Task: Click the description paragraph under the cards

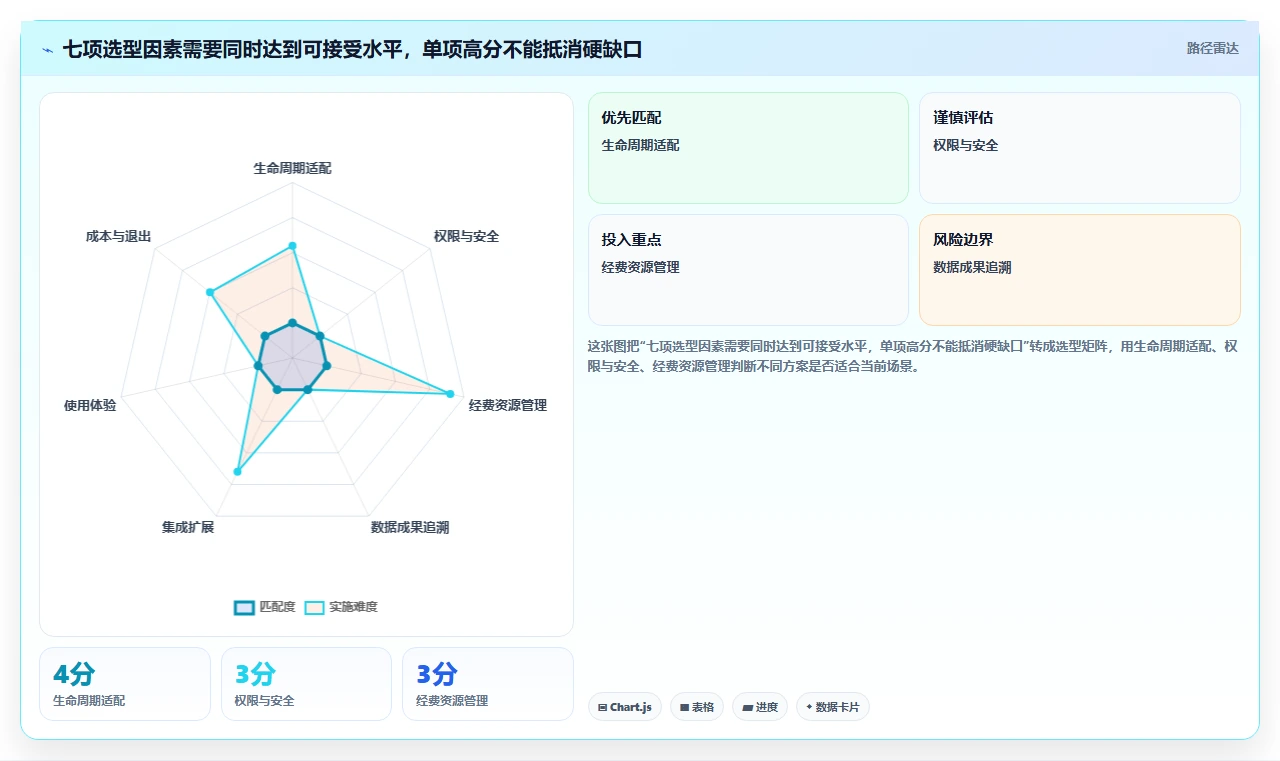Action: click(x=913, y=356)
